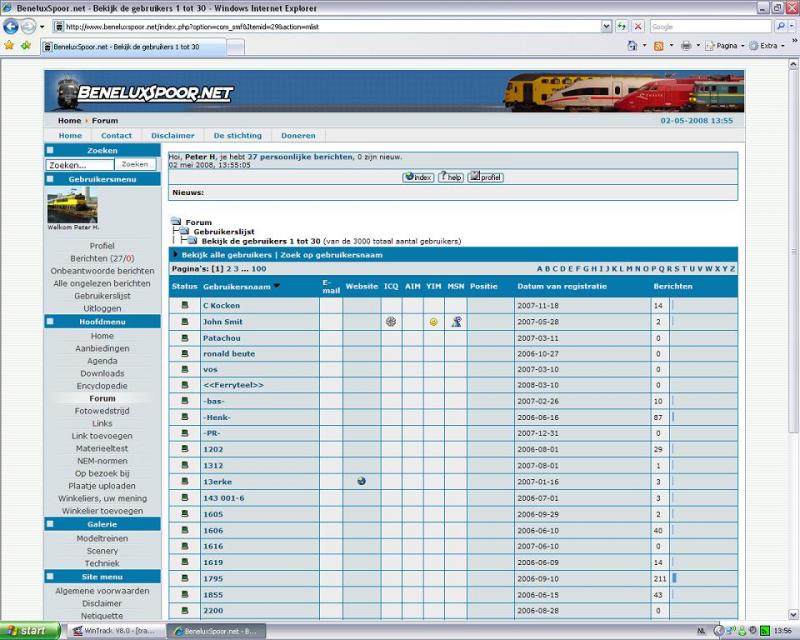The height and width of the screenshot is (640, 800).
Task: Click 13erke's website globe icon
Action: [x=361, y=481]
